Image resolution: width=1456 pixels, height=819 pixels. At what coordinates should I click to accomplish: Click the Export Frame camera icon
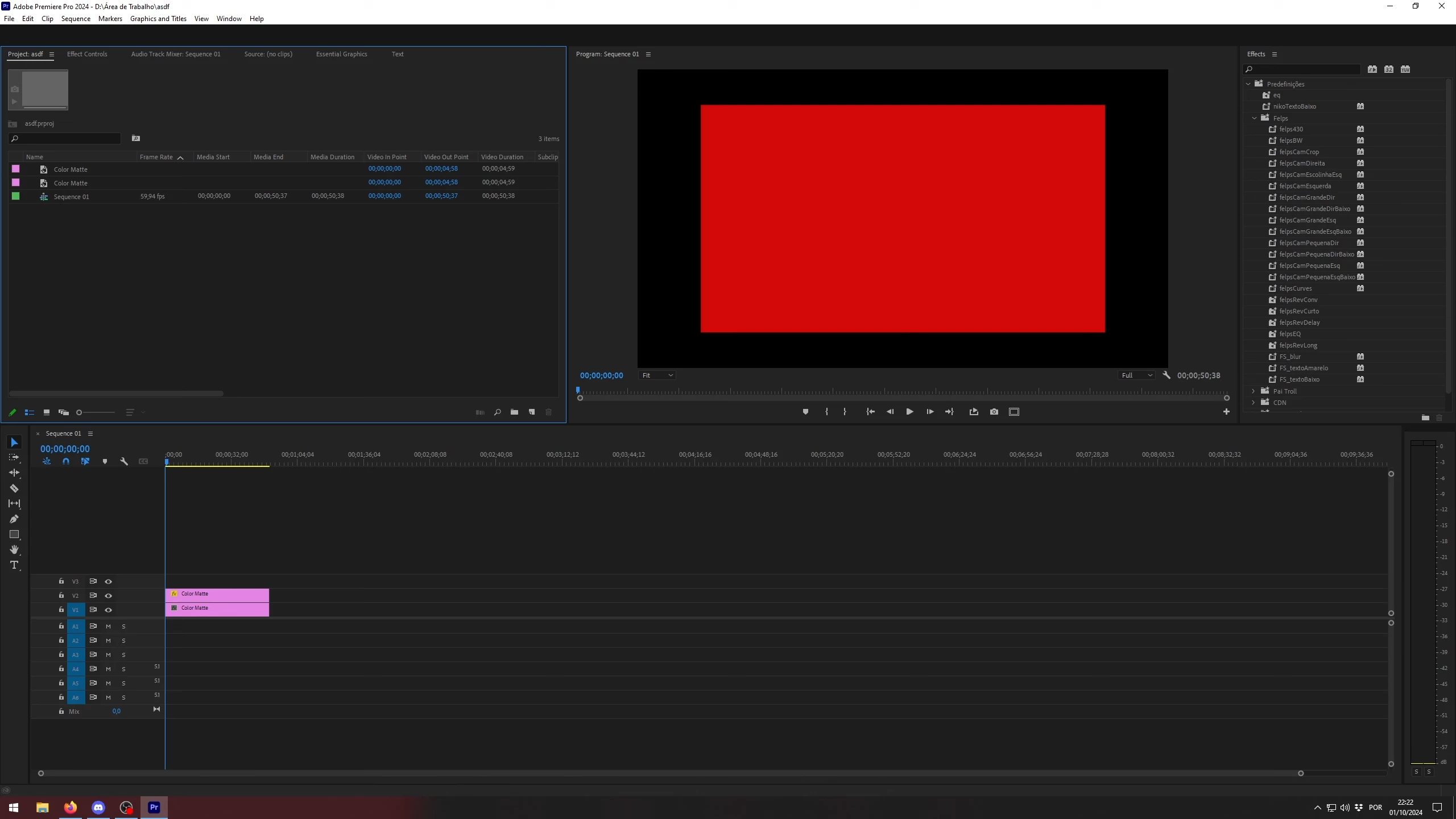994,412
